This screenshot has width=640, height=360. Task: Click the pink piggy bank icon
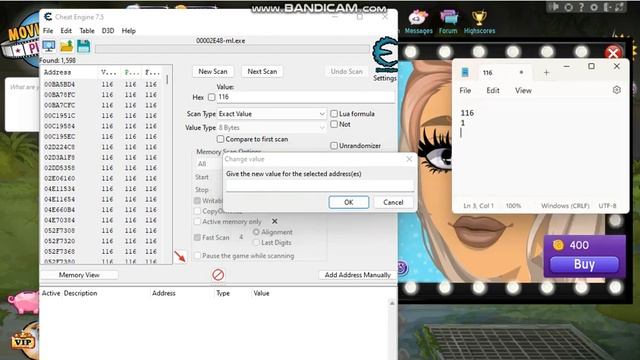pyautogui.click(x=24, y=302)
